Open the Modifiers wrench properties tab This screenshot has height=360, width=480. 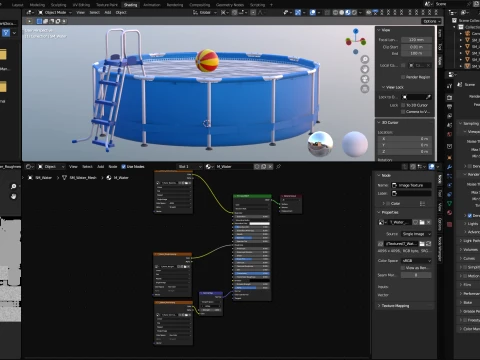click(x=450, y=167)
